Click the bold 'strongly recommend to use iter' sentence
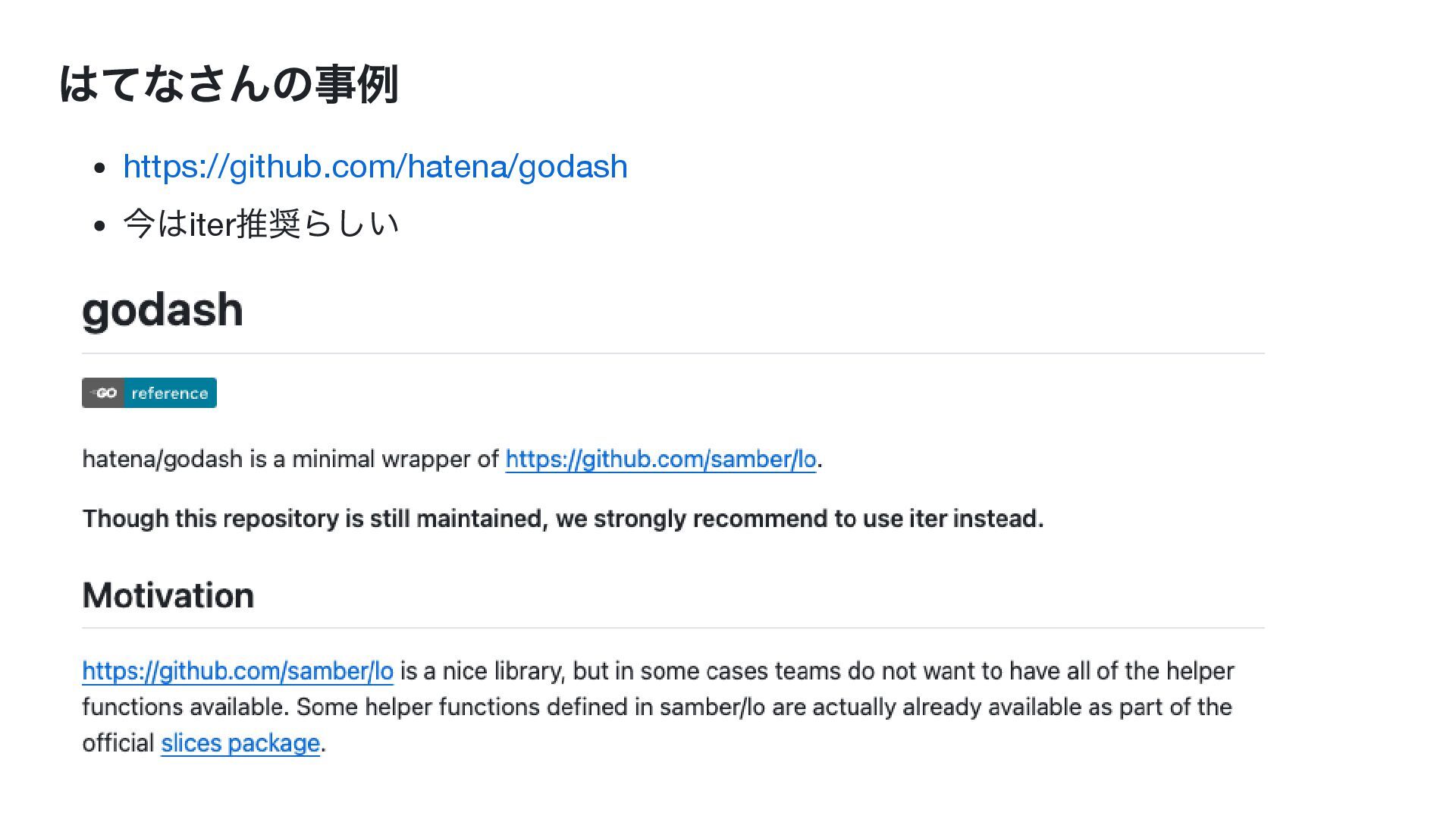 click(563, 519)
